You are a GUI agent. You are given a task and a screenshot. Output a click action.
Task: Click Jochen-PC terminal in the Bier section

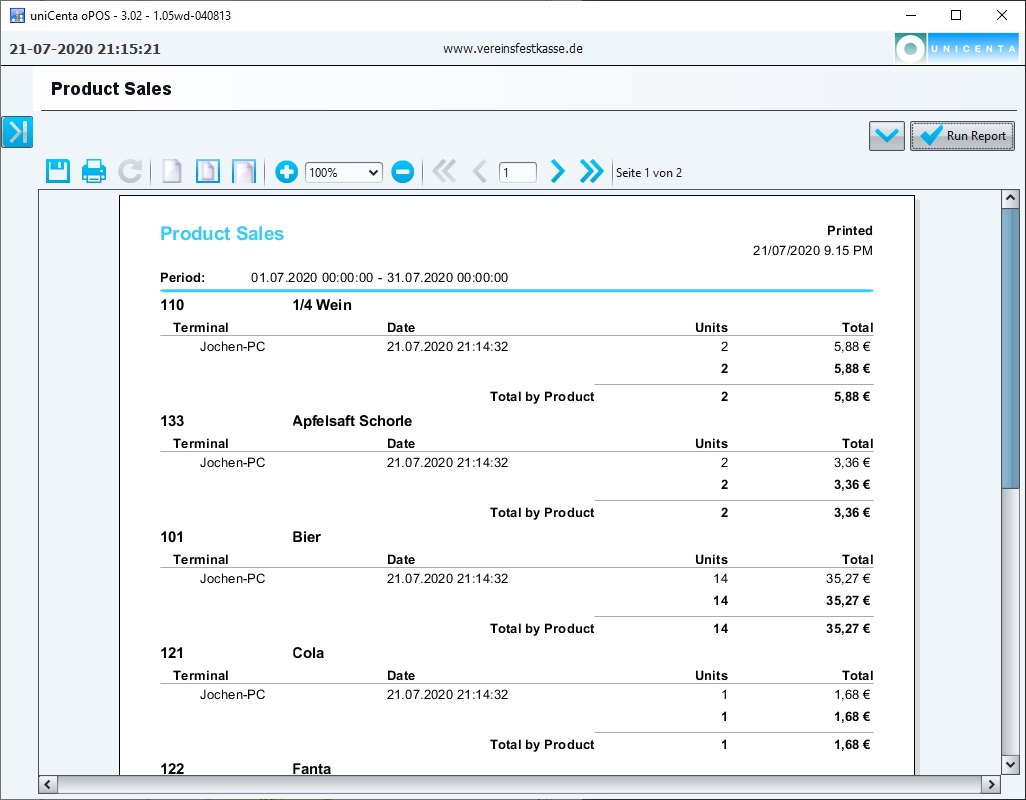coord(232,578)
